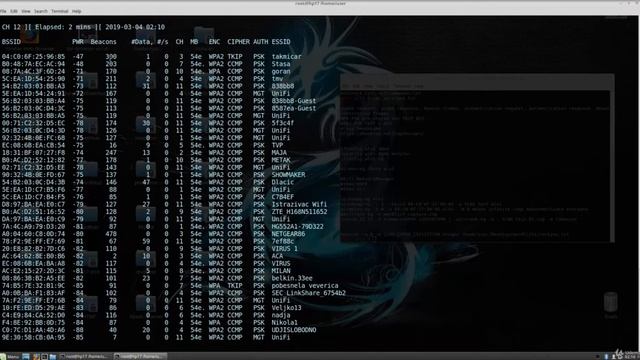
Task: Click the ESSID 'VIRUS 1'
Action: 285,249
